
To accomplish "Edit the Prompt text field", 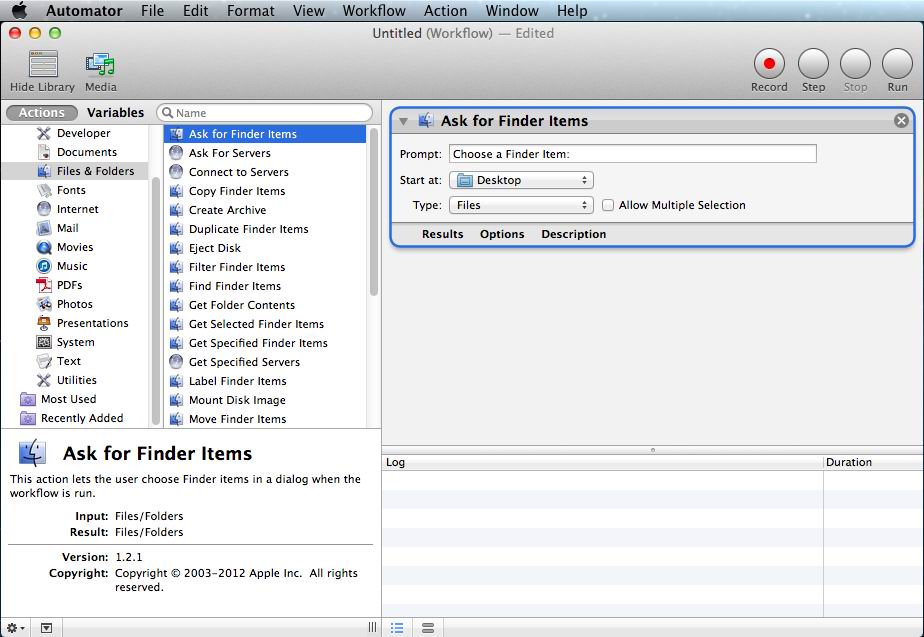I will click(632, 154).
